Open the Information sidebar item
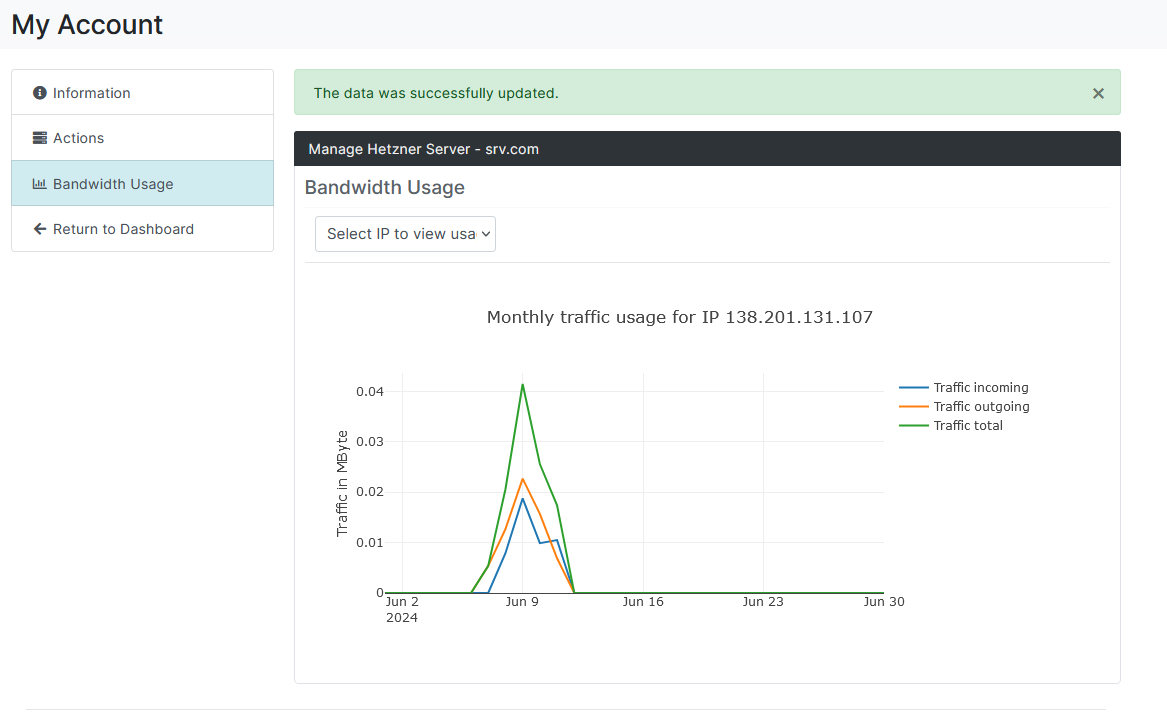 (142, 92)
